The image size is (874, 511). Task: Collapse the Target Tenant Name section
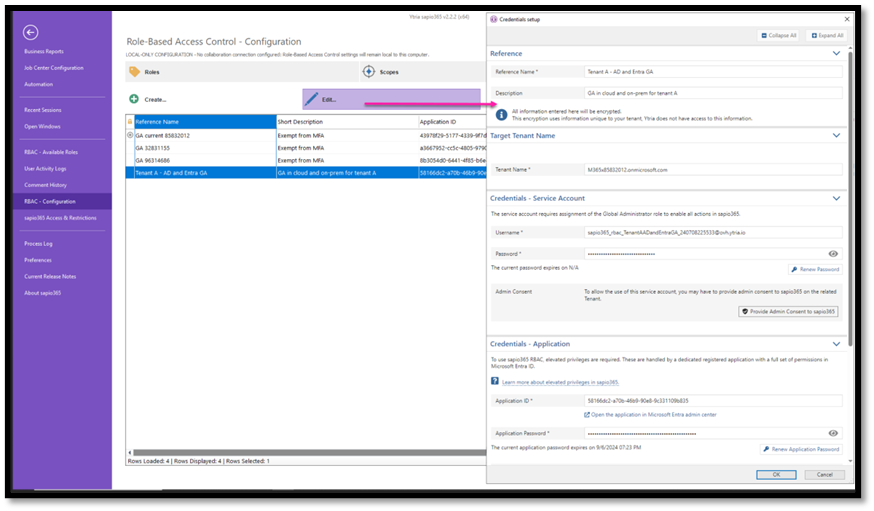pos(836,135)
